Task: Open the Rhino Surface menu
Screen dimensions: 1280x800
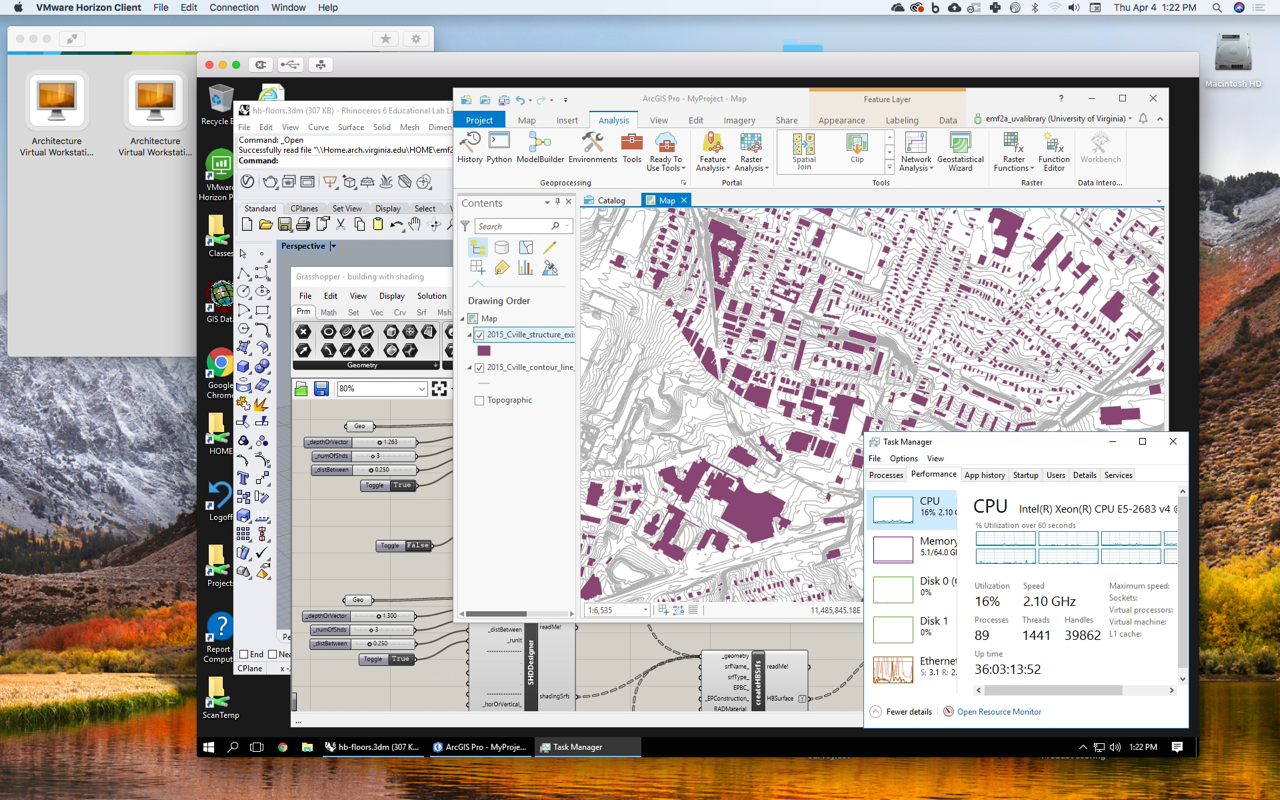Action: pyautogui.click(x=351, y=127)
